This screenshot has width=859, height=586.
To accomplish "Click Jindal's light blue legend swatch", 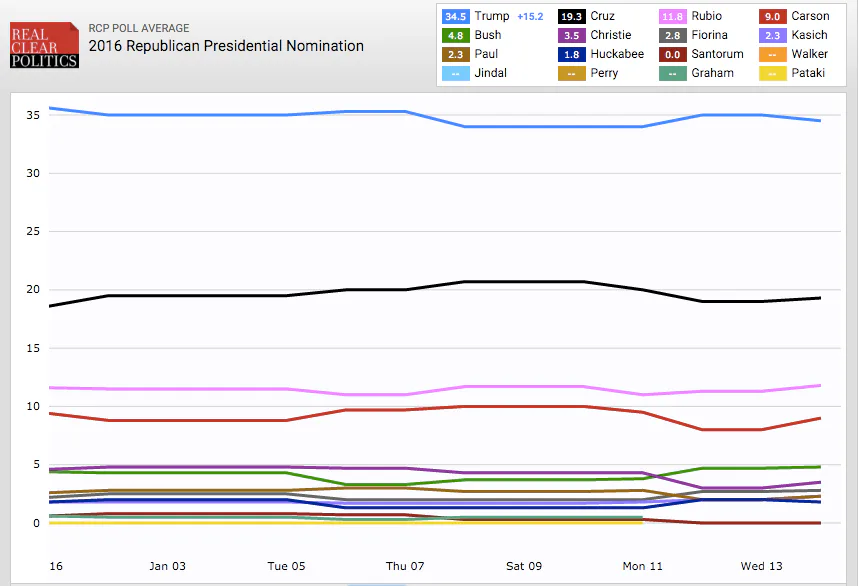I will 455,73.
